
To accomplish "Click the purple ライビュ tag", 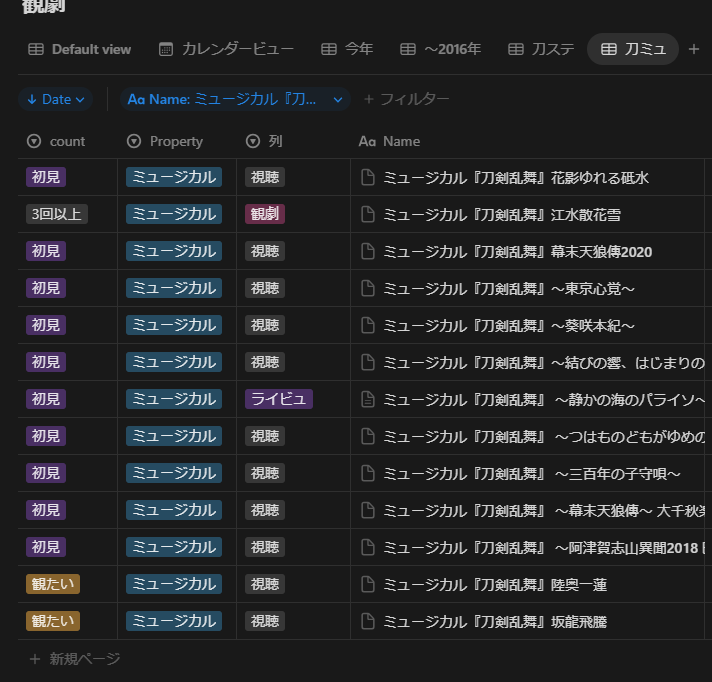I will pos(279,399).
